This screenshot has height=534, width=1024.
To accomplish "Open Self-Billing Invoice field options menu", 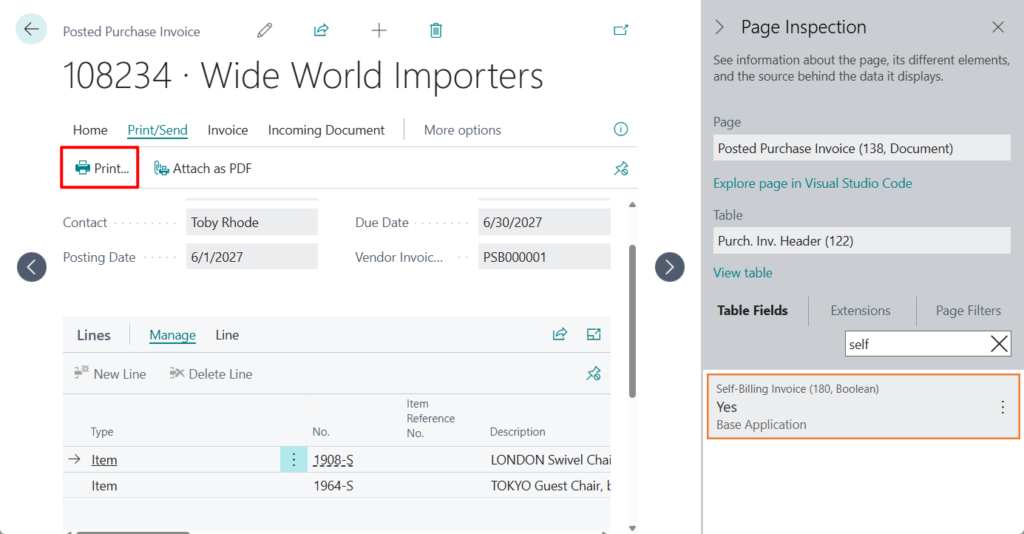I will 1003,407.
